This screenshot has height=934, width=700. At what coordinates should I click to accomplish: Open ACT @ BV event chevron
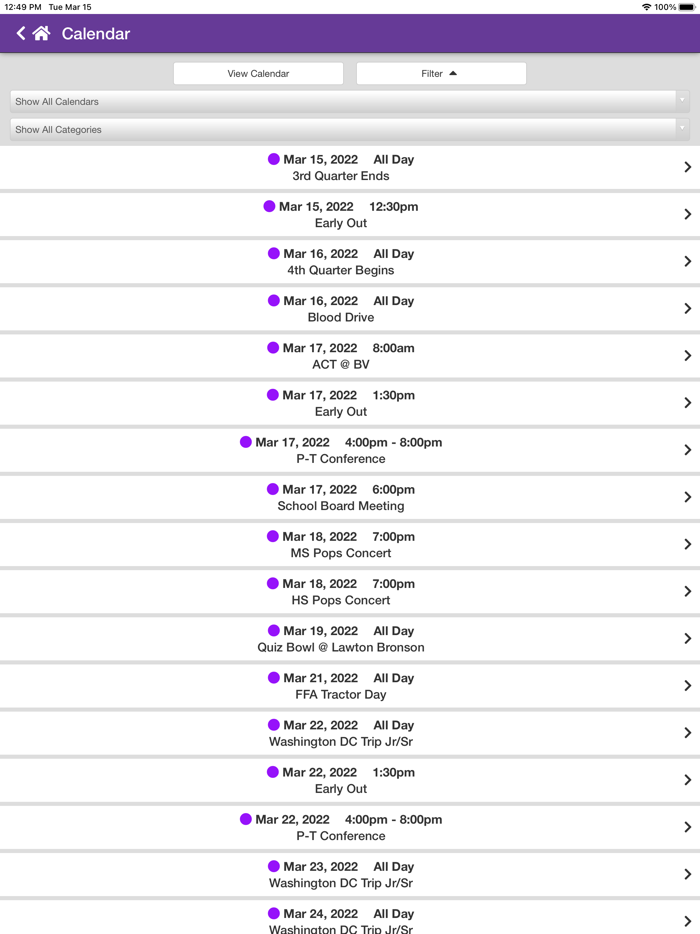coord(687,356)
